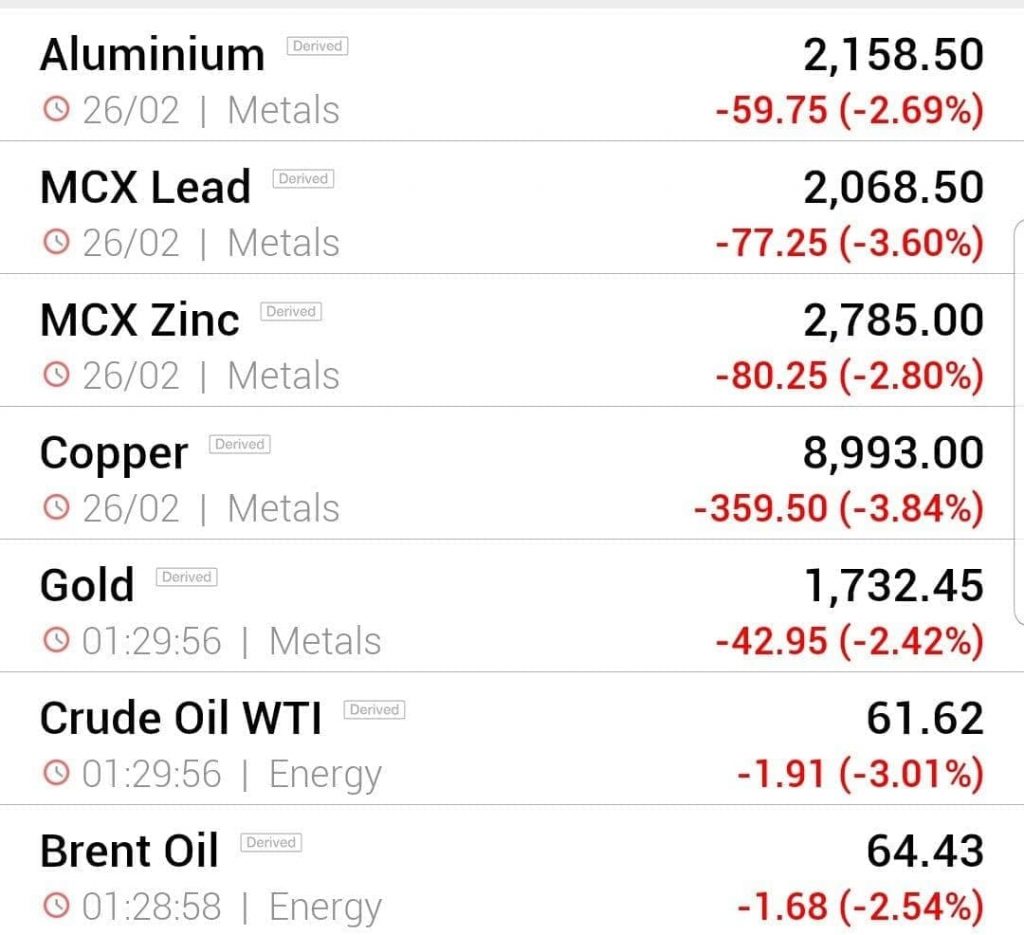Viewport: 1024px width, 935px height.
Task: Click the clock icon under MCX Zinc
Action: [x=56, y=375]
